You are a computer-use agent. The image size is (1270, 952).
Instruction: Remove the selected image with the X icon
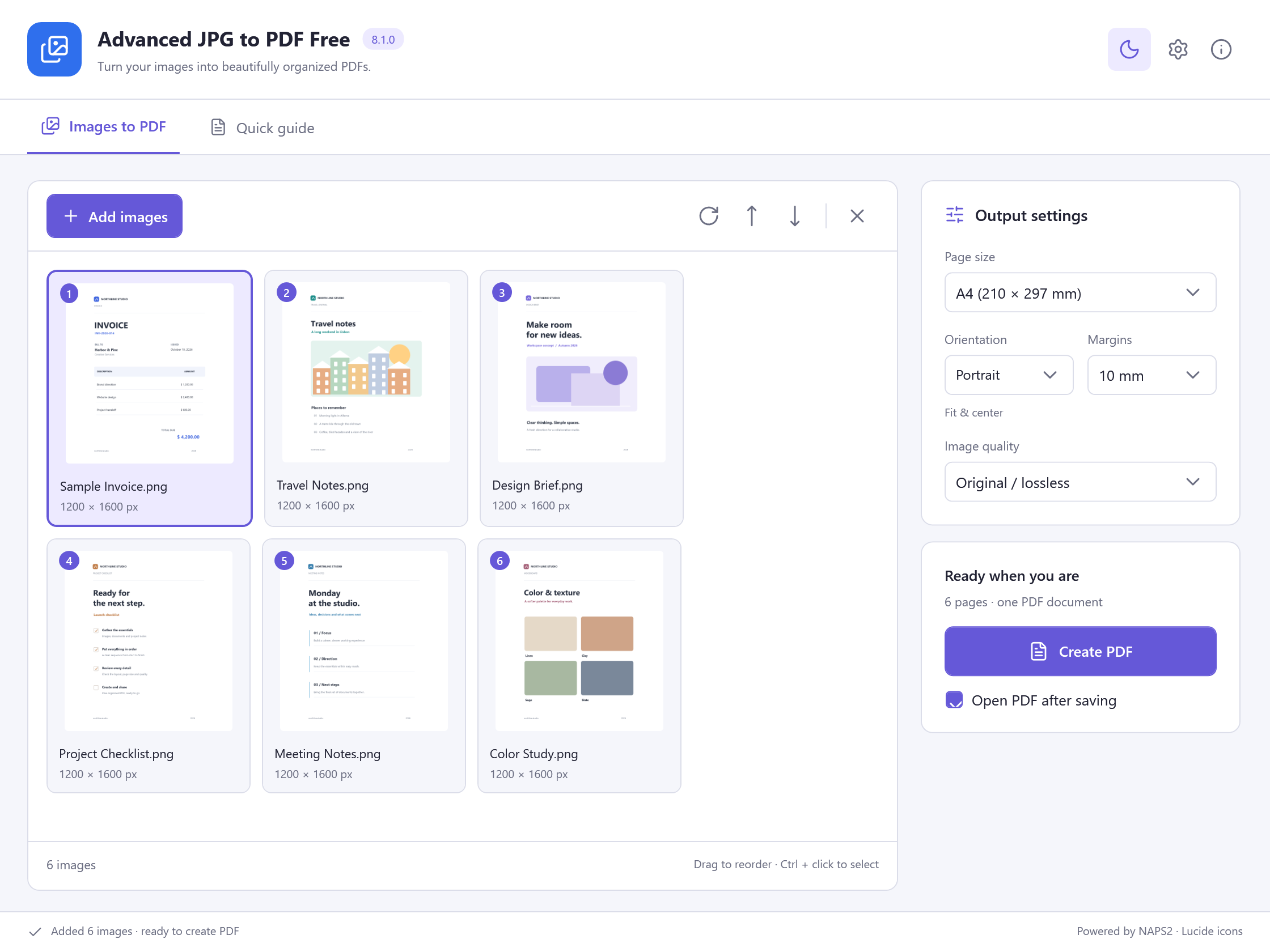point(857,216)
